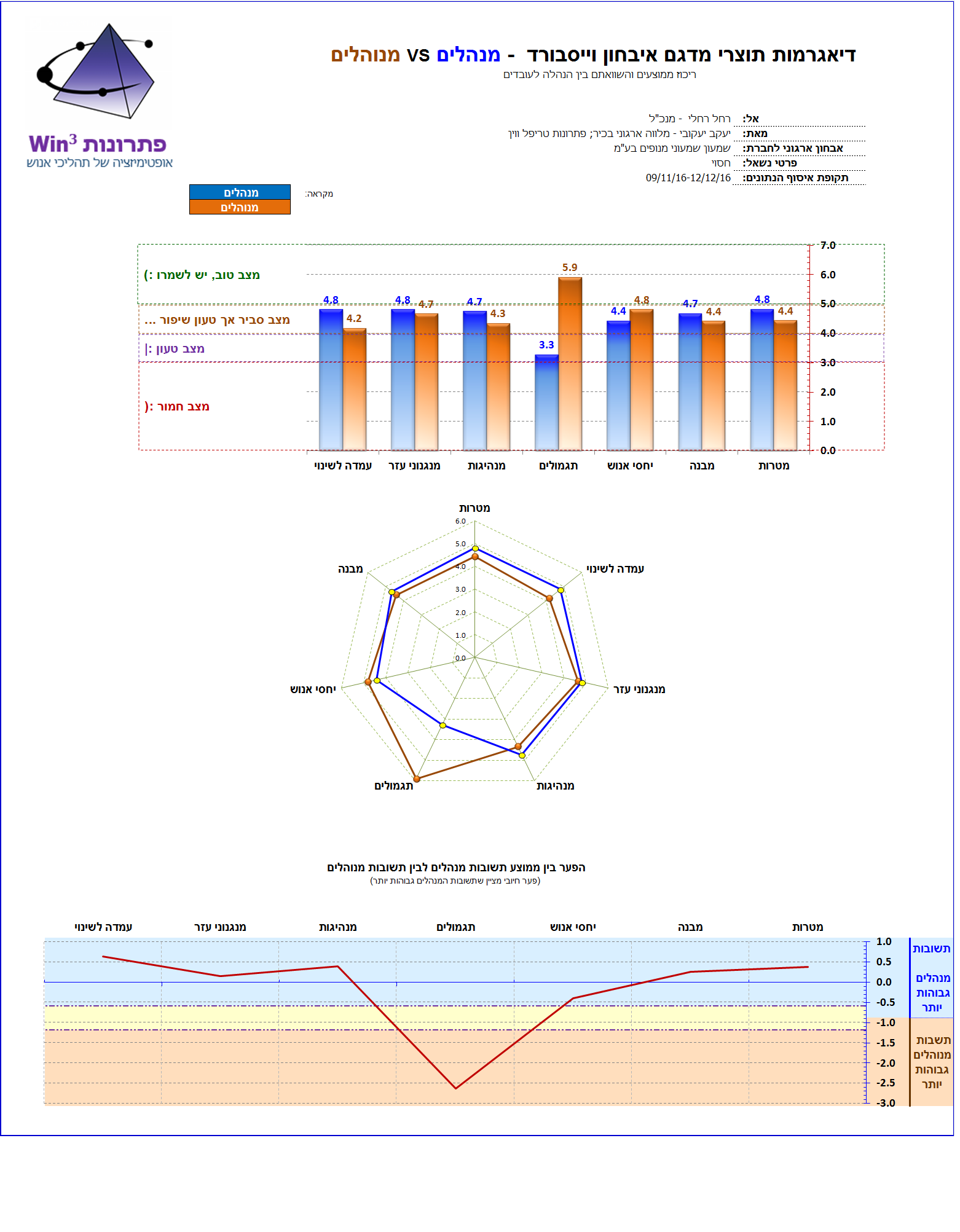Click the blue מטרות bar in bar chart
This screenshot has height=1232, width=960.
pos(762,380)
